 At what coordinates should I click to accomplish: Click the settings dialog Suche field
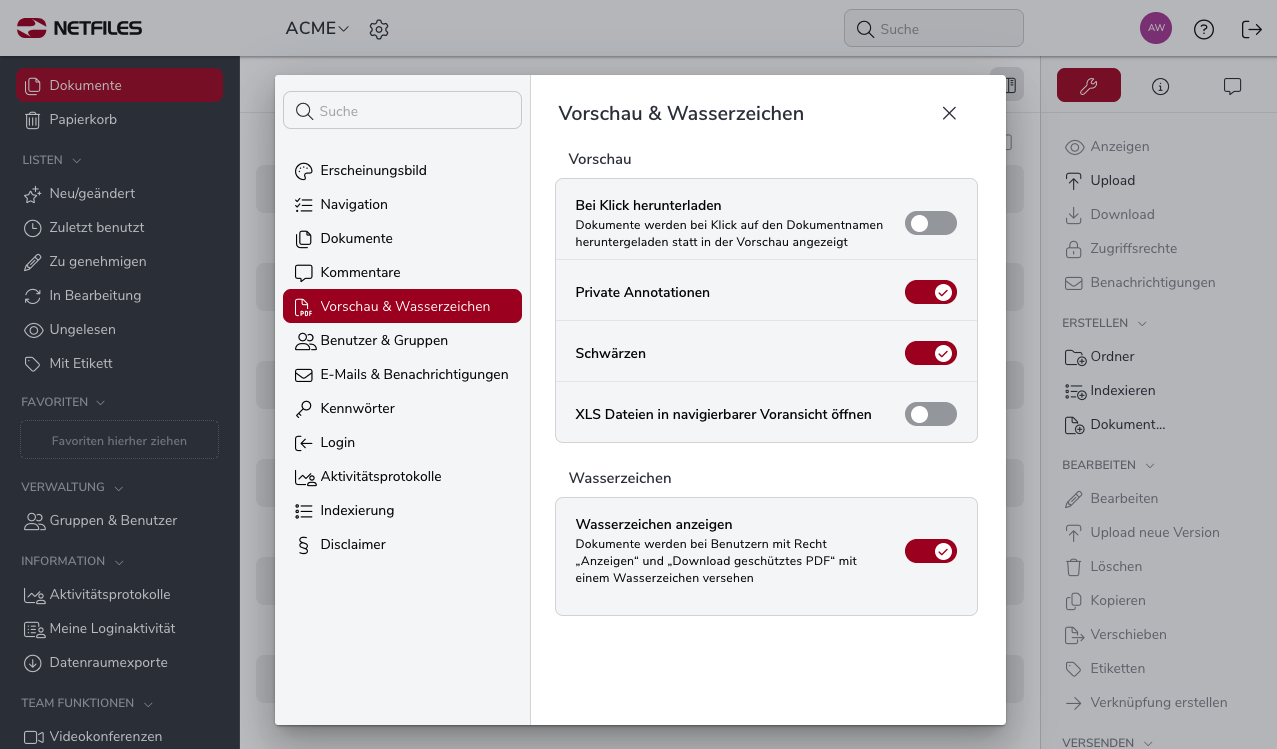click(402, 111)
